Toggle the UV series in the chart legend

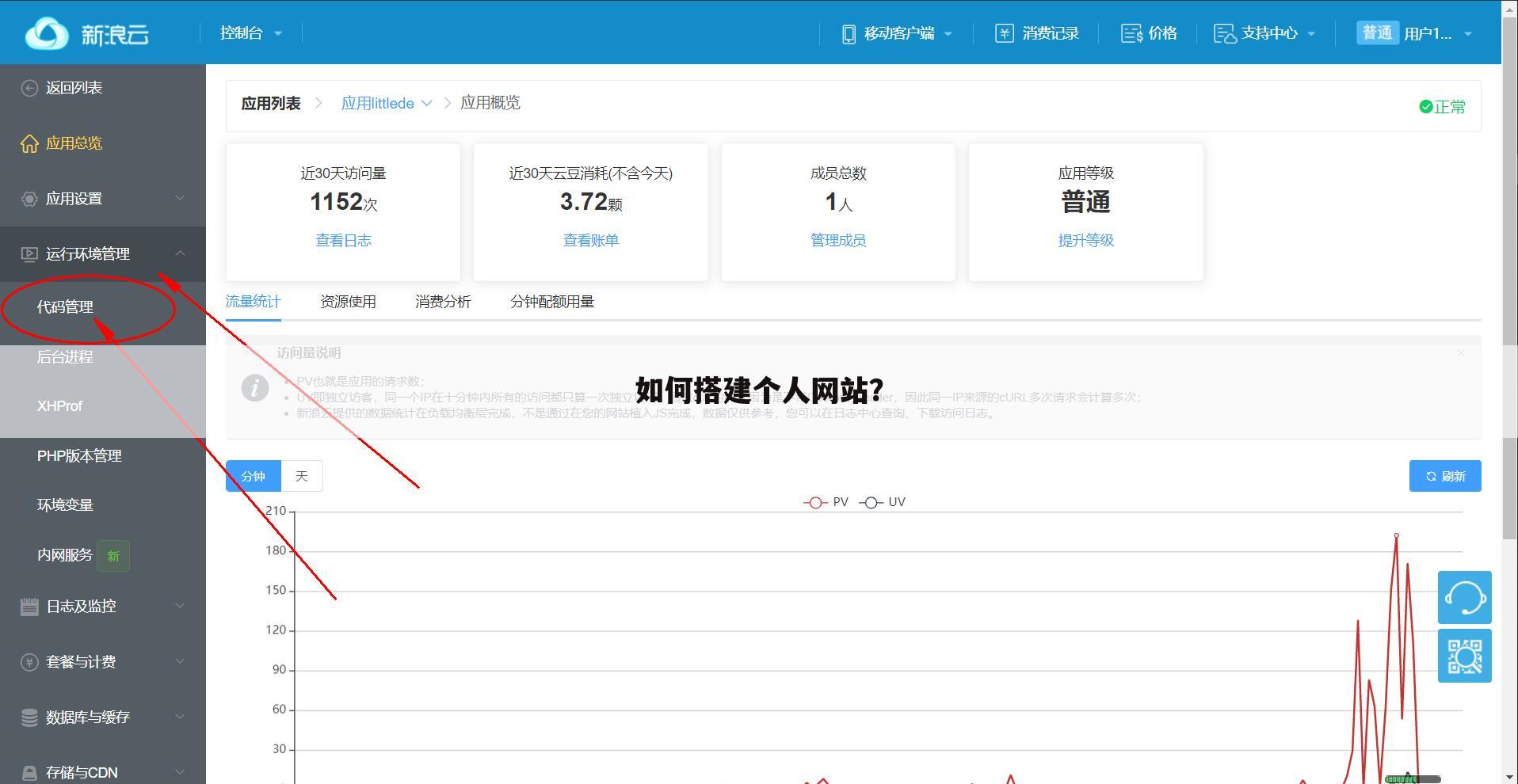click(x=882, y=502)
